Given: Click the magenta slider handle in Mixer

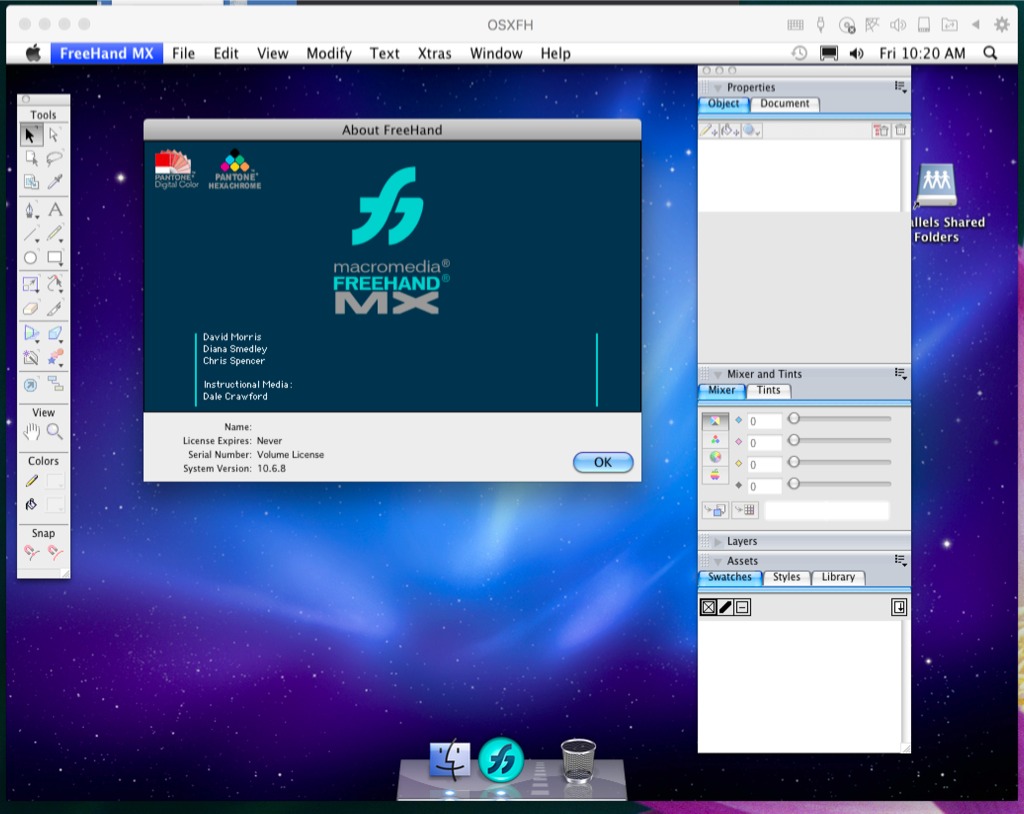Looking at the screenshot, I should click(793, 440).
